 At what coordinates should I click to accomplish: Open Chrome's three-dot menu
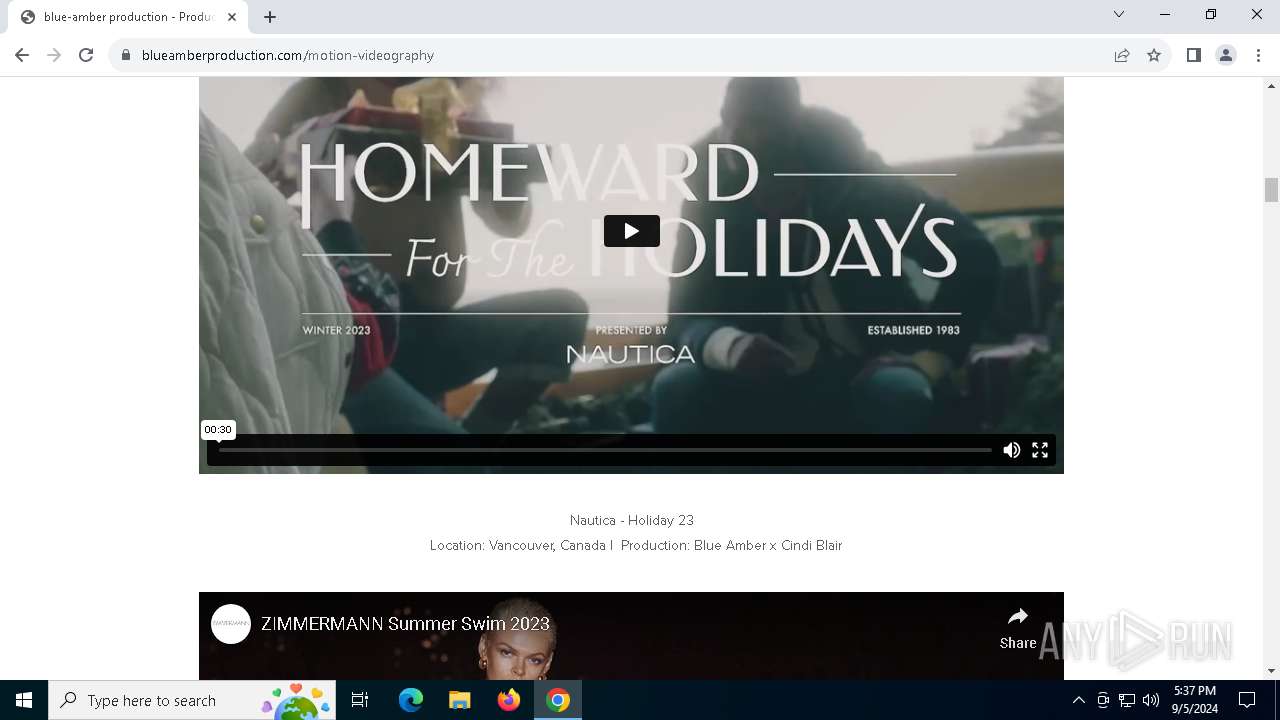coord(1258,55)
